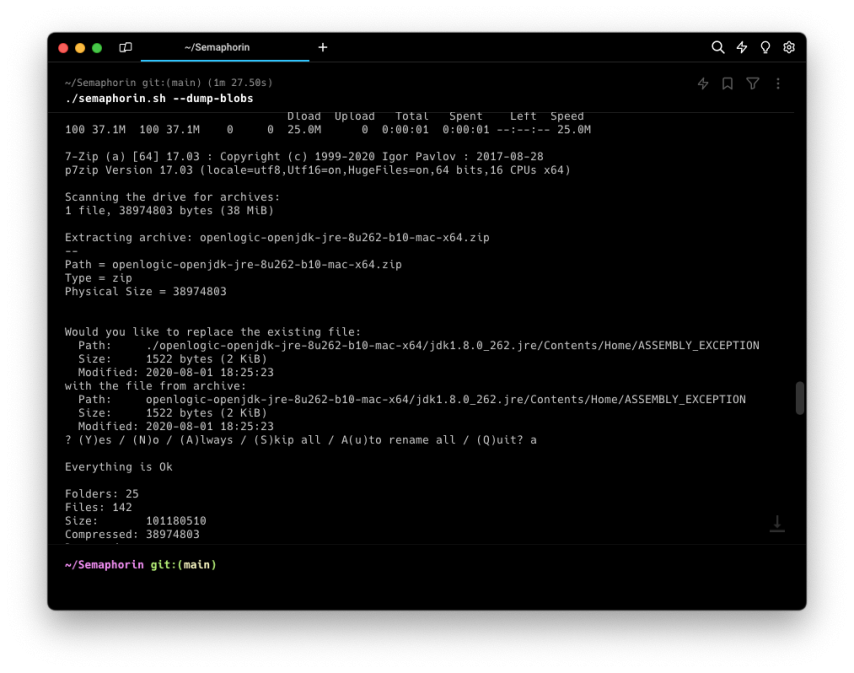Click the 7-Zip copyright line

click(x=304, y=156)
